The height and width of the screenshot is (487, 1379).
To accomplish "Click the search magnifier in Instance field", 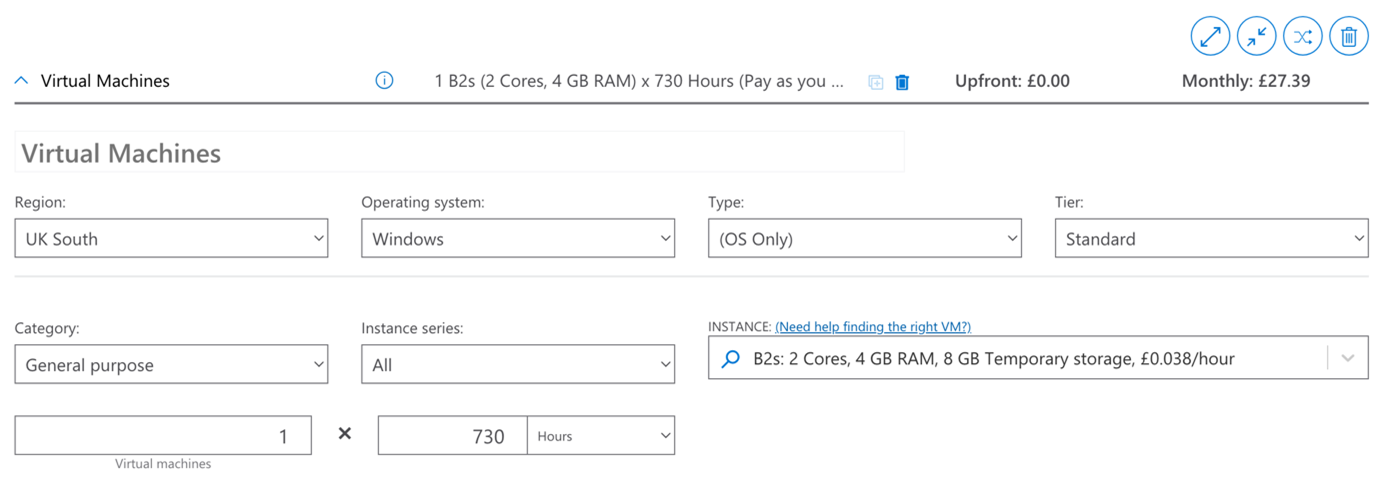I will 731,358.
